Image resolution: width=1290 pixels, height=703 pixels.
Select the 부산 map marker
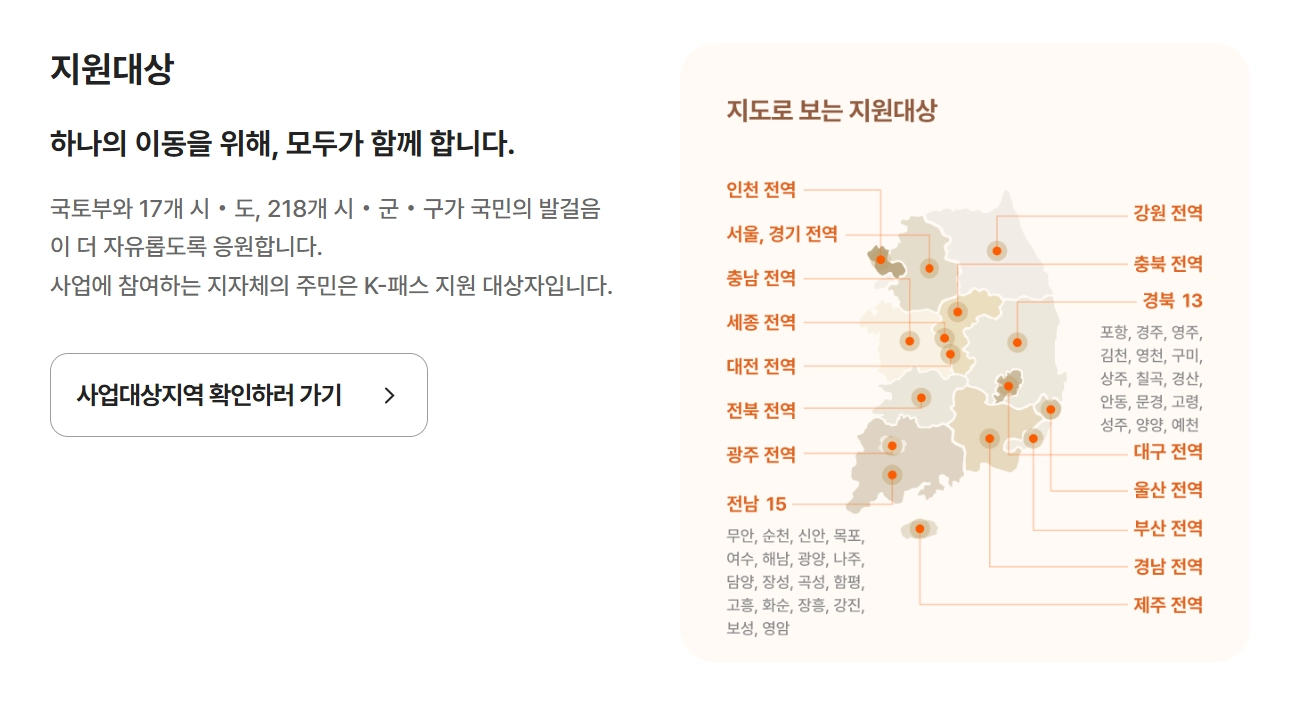(x=1032, y=438)
